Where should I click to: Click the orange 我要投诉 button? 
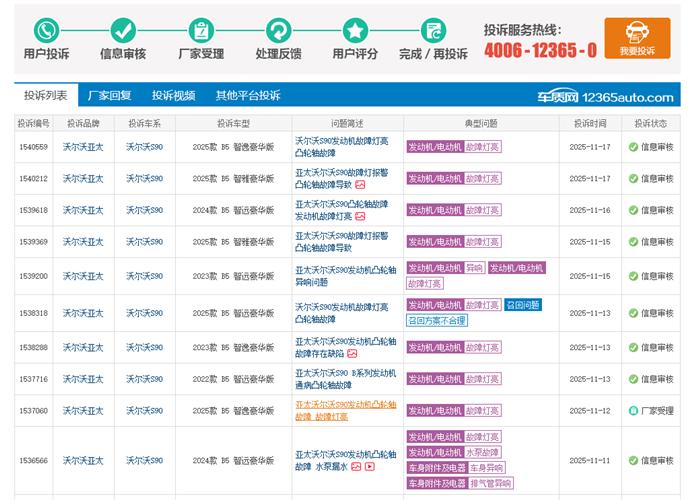click(x=637, y=38)
